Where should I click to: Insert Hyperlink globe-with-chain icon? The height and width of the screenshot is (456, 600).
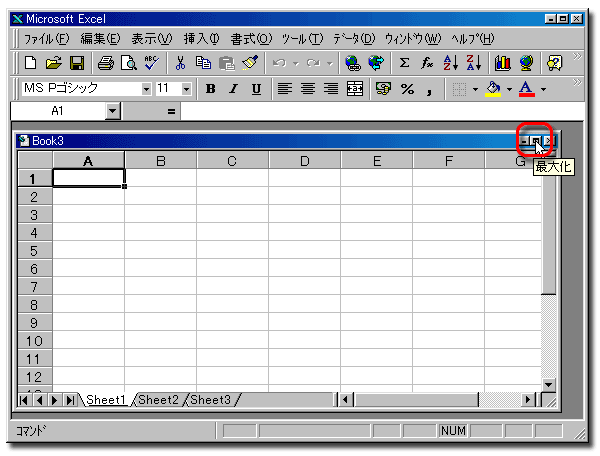352,63
